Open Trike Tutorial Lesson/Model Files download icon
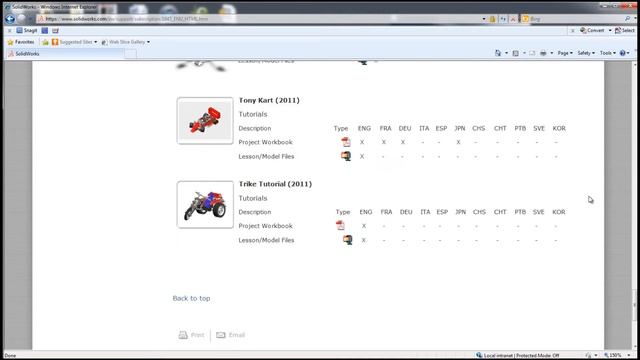Viewport: 640px width, 360px height. (347, 240)
